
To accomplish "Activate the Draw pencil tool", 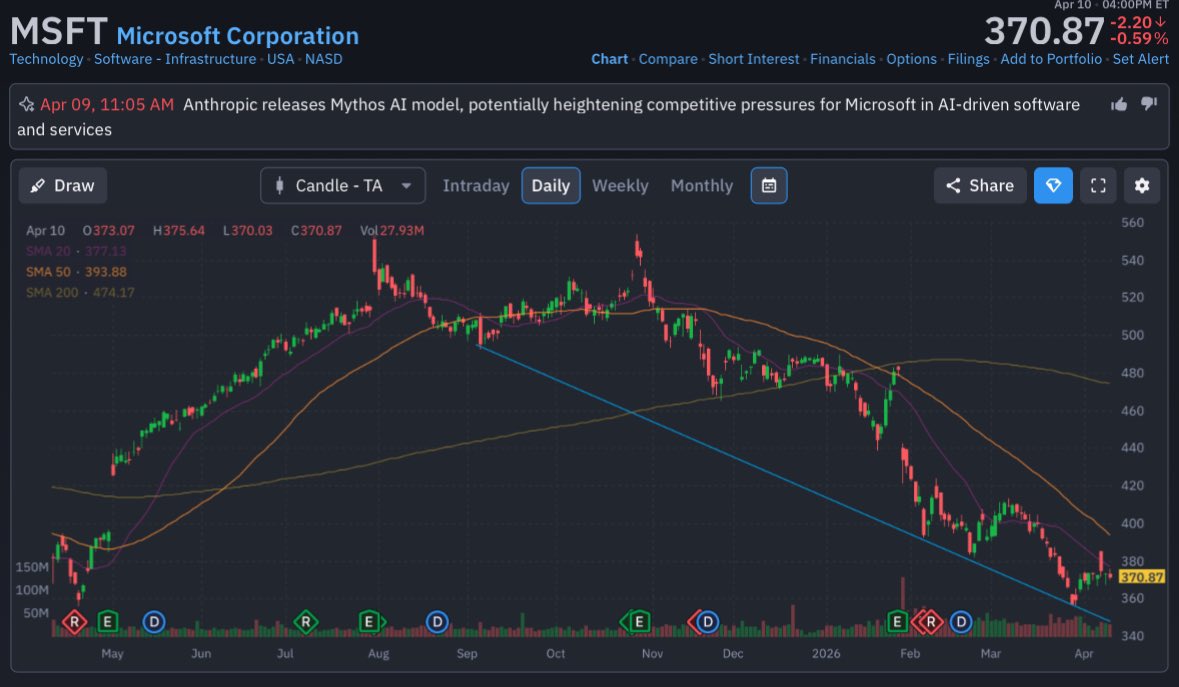I will pyautogui.click(x=62, y=186).
